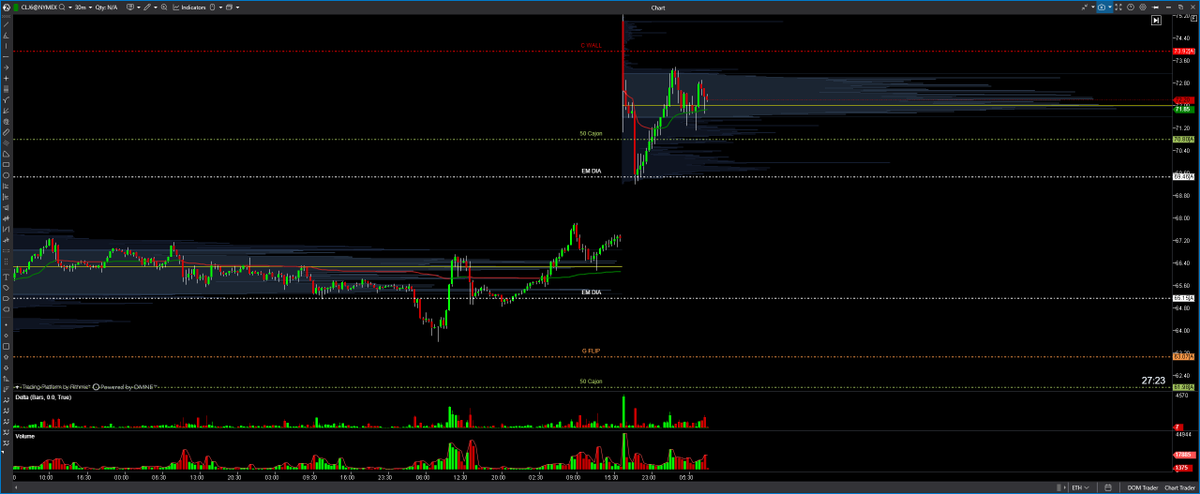Click the zoom-in magnifier icon
1200x494 pixels.
point(164,7)
